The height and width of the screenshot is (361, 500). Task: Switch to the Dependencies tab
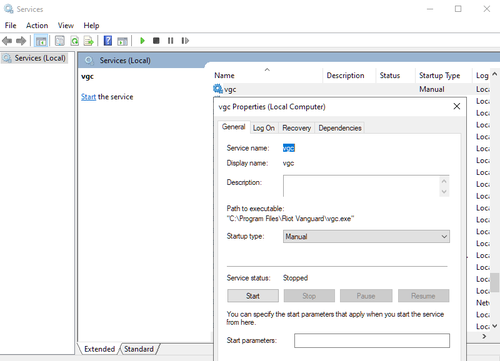[x=340, y=128]
